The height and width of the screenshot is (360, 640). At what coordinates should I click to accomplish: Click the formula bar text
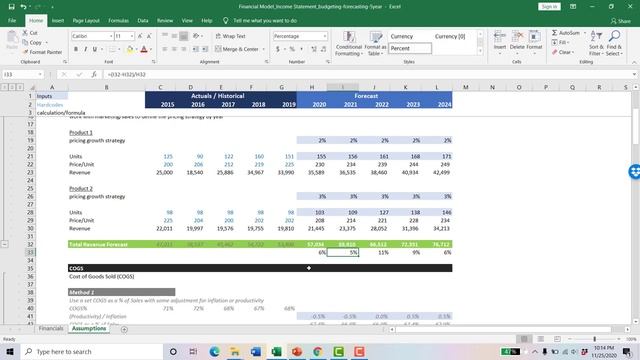(127, 74)
